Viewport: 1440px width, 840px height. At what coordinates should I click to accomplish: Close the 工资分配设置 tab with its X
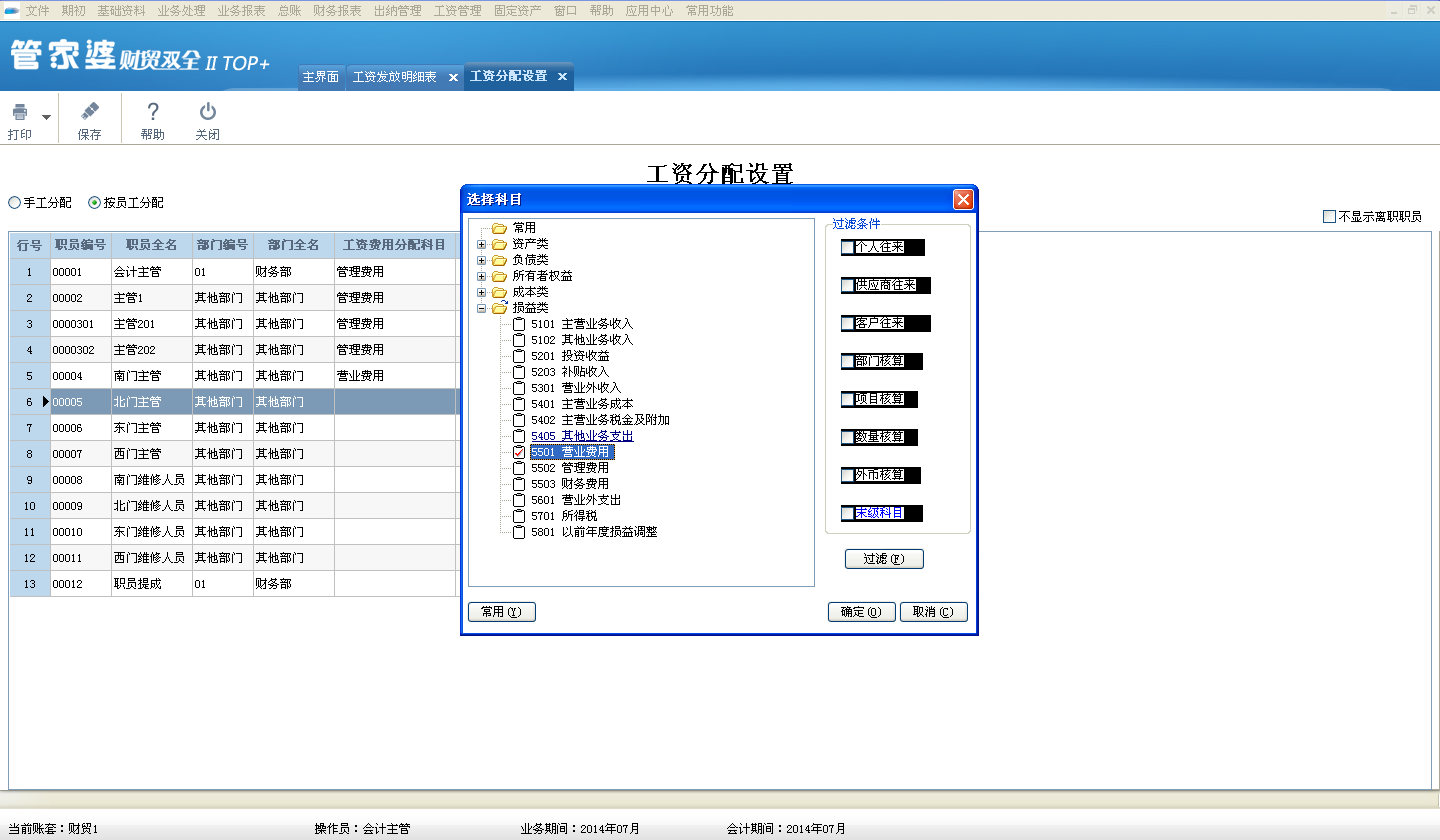click(x=562, y=77)
